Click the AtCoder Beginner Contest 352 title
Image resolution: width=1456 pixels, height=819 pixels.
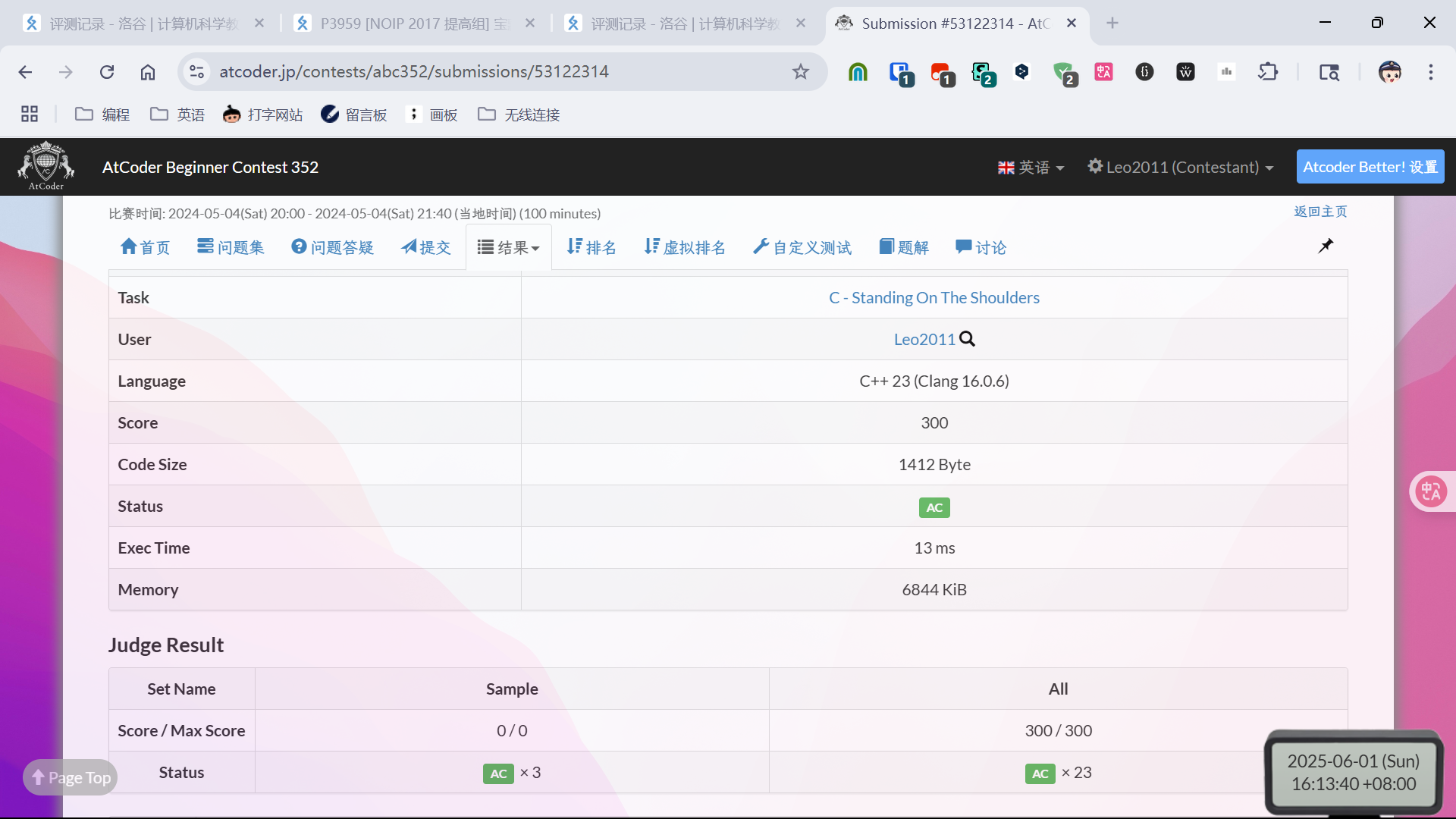pos(210,167)
